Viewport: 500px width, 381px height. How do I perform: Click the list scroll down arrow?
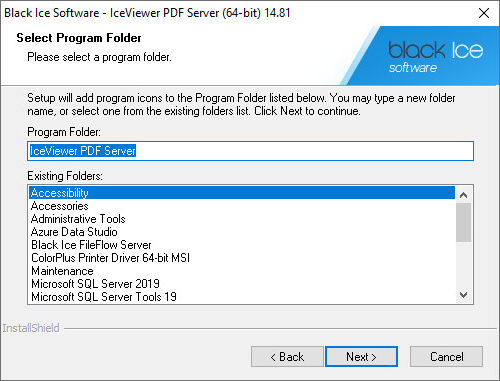pyautogui.click(x=463, y=295)
